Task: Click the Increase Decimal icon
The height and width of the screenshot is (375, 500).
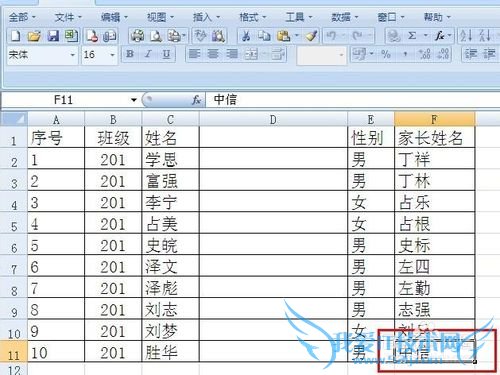Action: click(x=425, y=54)
